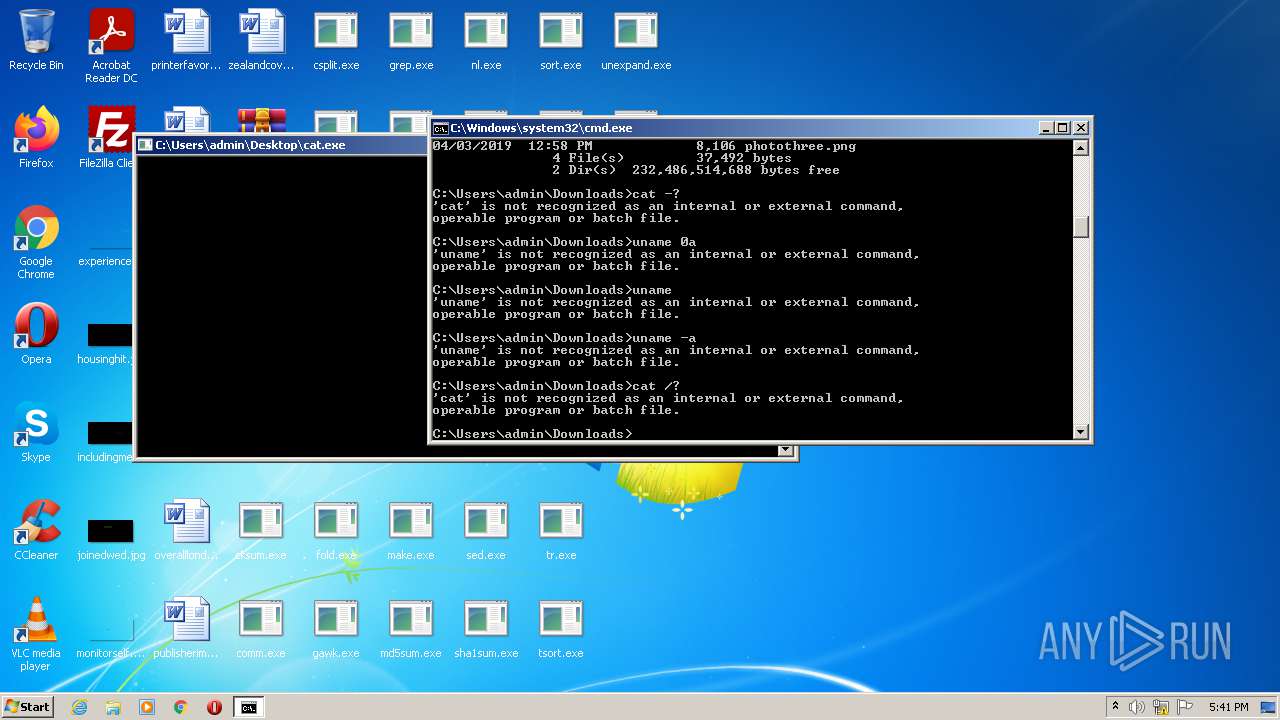Open Acrobat Reader DC shortcut
The height and width of the screenshot is (720, 1280).
[x=111, y=46]
